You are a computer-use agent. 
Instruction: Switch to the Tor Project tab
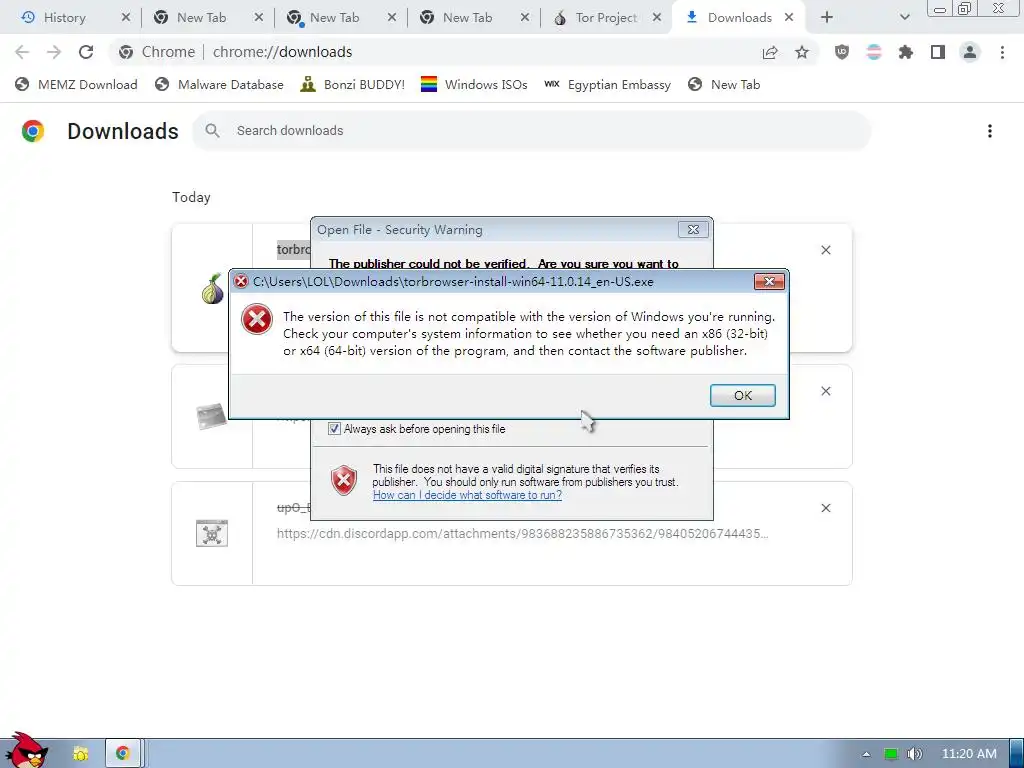tap(605, 18)
